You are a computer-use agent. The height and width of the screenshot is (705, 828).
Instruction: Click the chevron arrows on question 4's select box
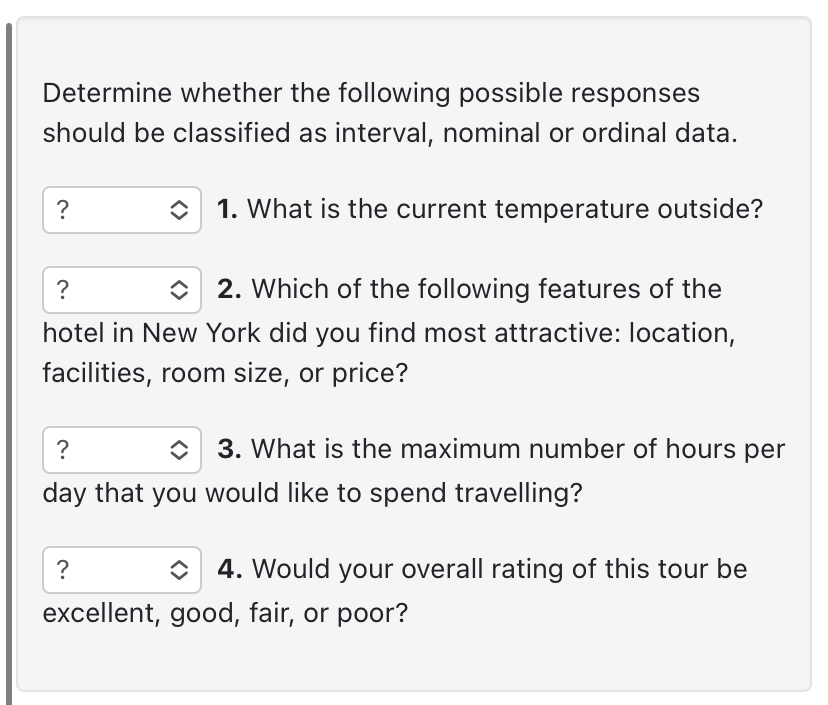178,570
